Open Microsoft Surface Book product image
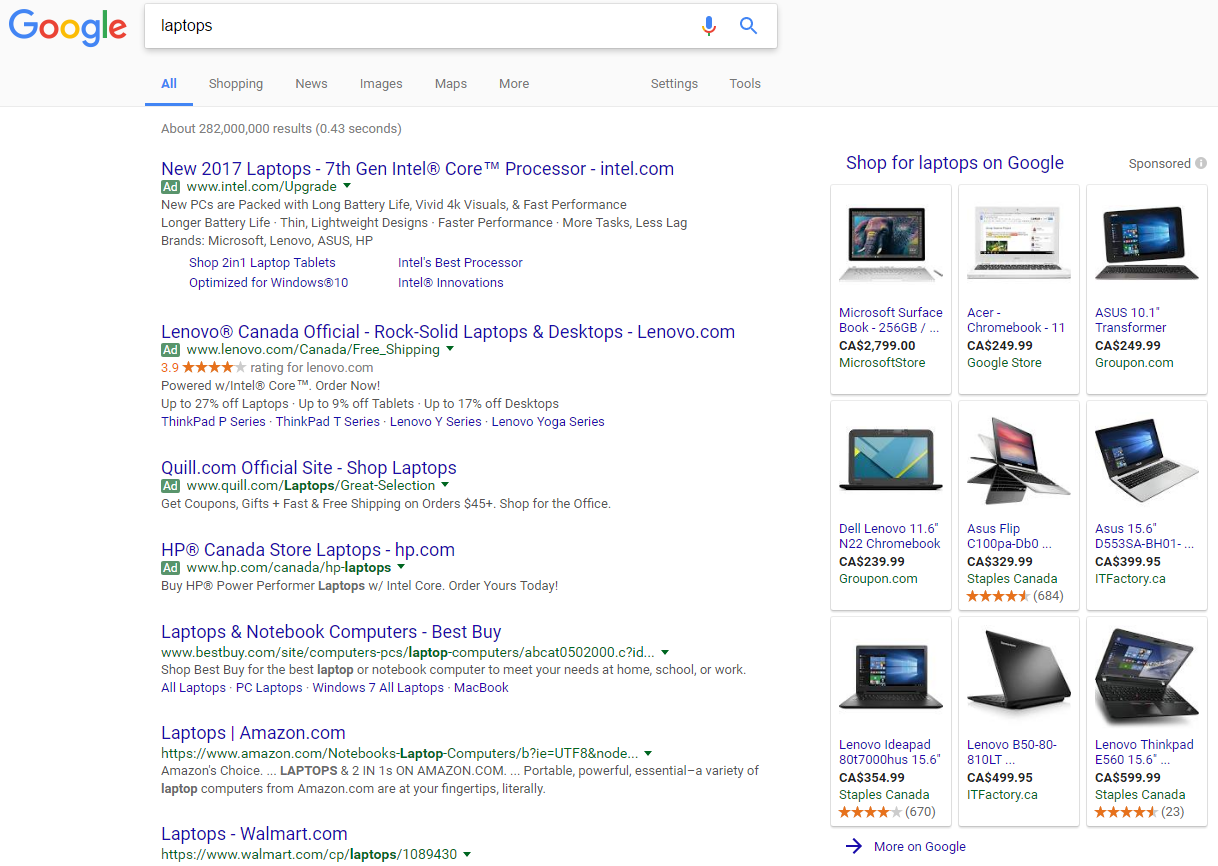The height and width of the screenshot is (866, 1218). [890, 244]
